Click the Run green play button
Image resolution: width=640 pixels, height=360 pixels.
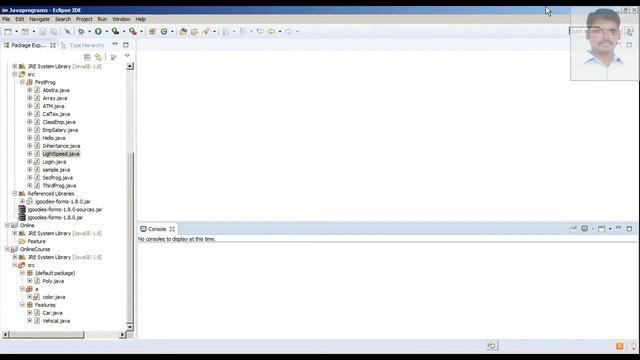98,31
